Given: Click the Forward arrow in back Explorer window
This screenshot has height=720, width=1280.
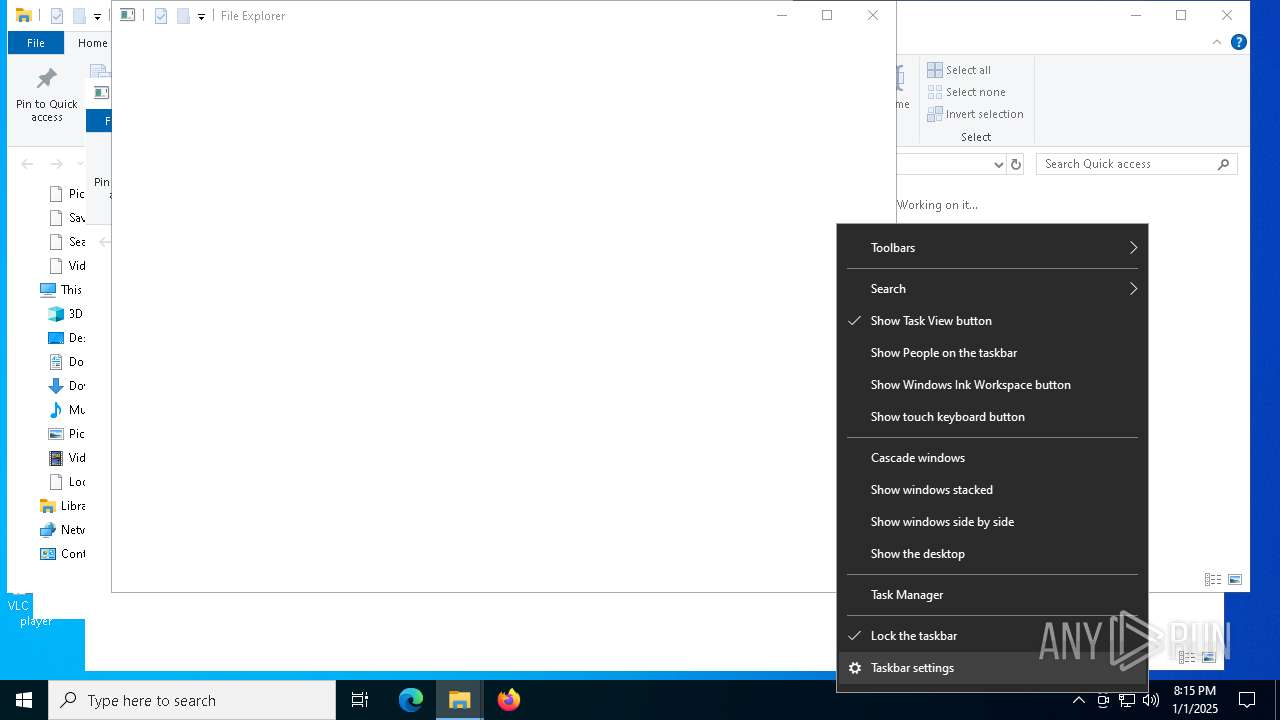Looking at the screenshot, I should click(x=57, y=164).
